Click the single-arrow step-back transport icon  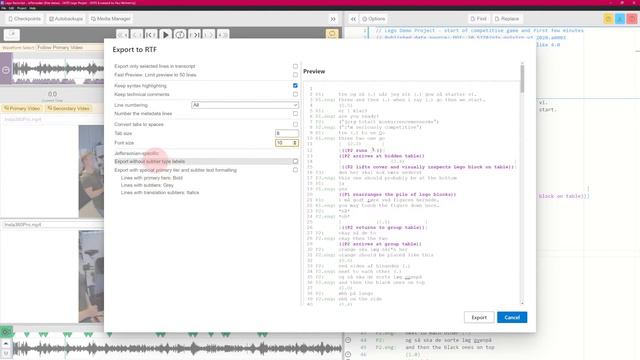tap(137, 35)
